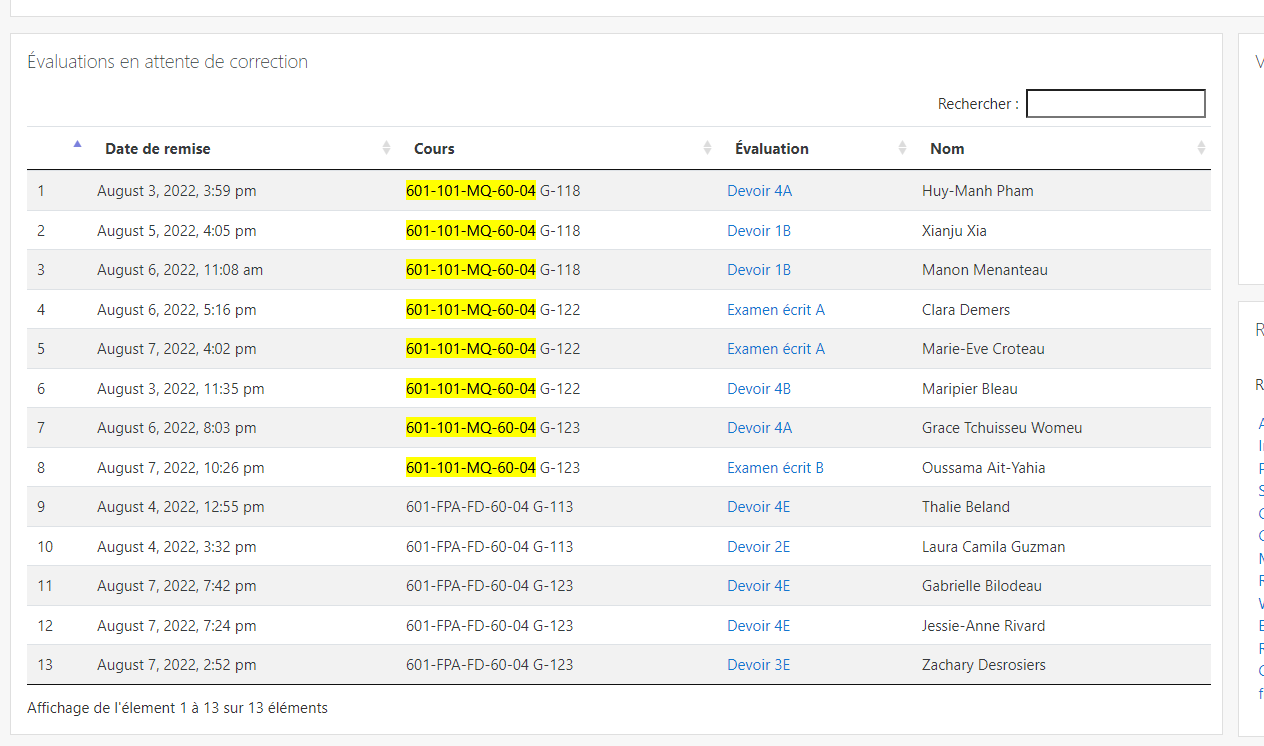Open Devoir 1B for Manon Menanteau

pyautogui.click(x=758, y=269)
